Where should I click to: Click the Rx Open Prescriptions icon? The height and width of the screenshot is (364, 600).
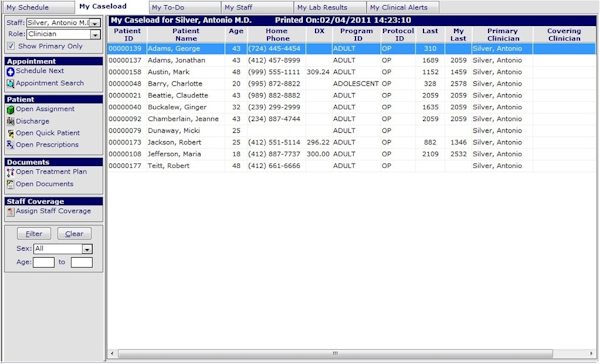tap(10, 145)
